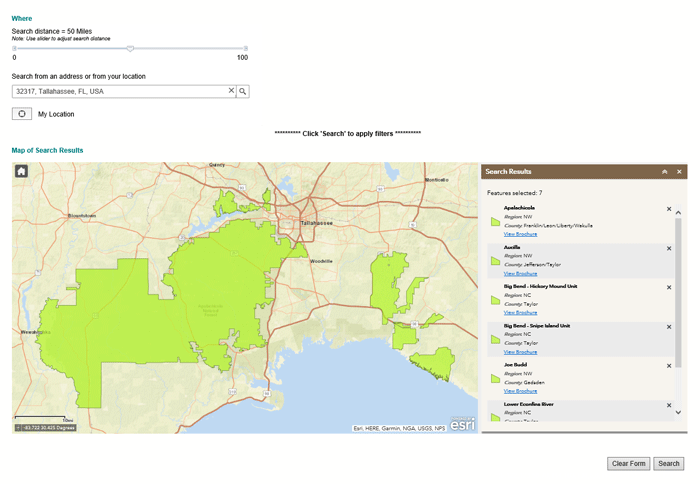The height and width of the screenshot is (484, 700).
Task: Click the My Location crosshair button
Action: [22, 114]
